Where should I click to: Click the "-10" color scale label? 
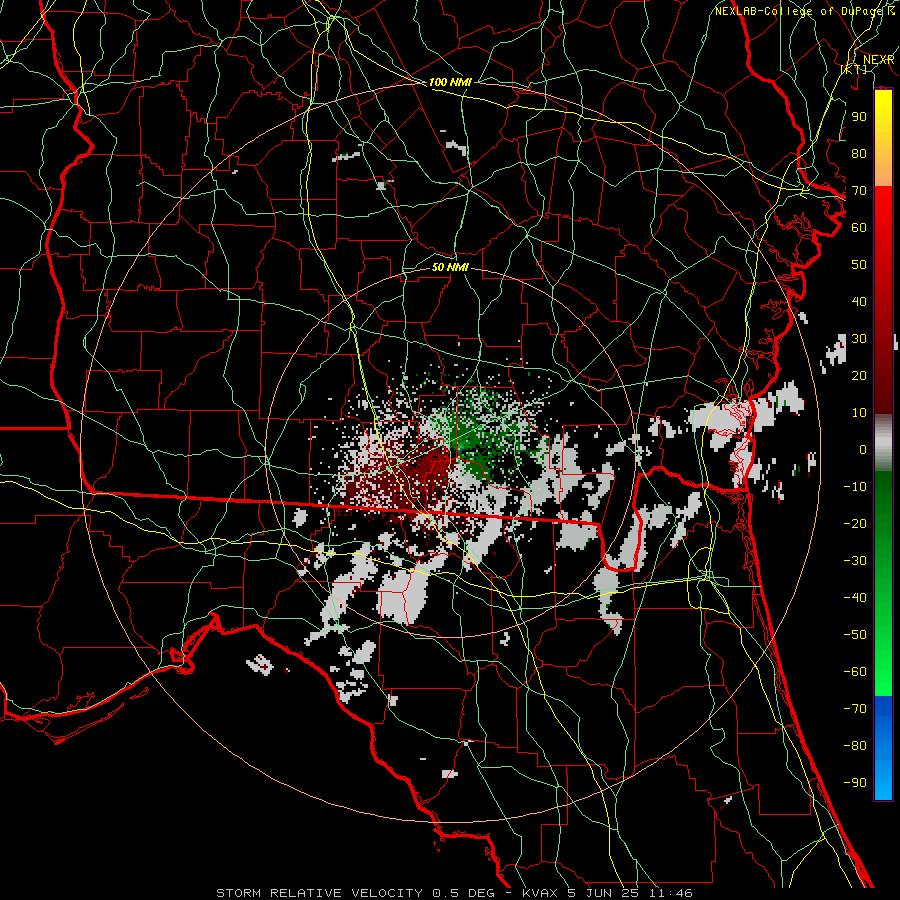coord(855,487)
